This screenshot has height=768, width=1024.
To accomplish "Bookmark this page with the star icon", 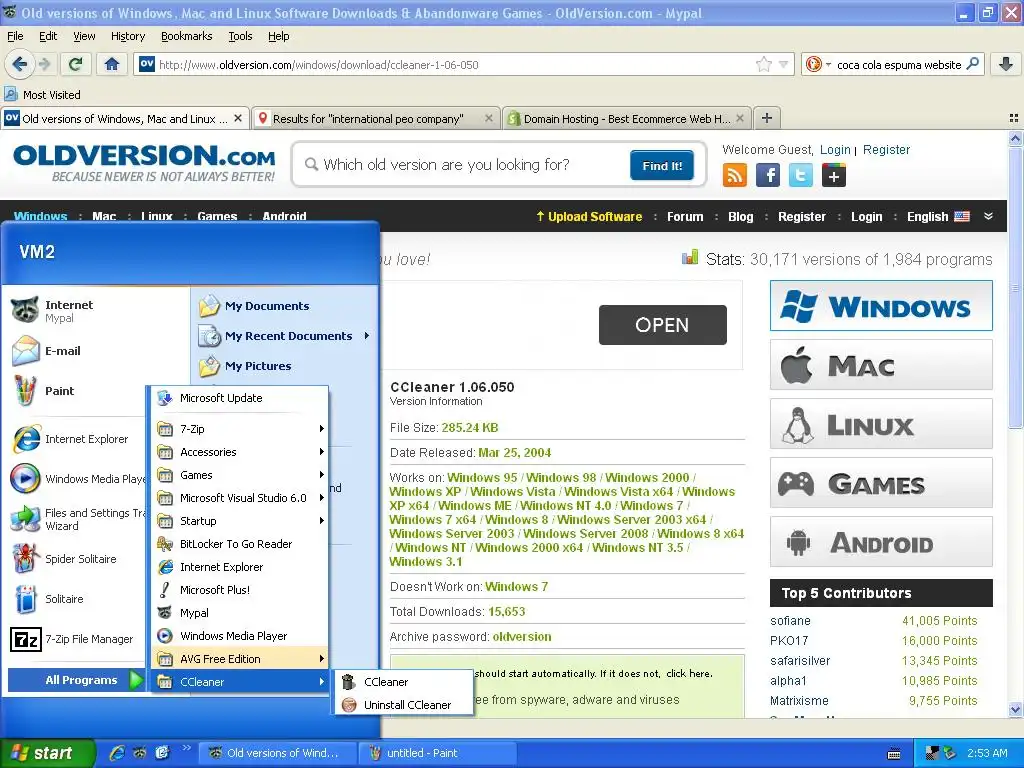I will coord(763,65).
